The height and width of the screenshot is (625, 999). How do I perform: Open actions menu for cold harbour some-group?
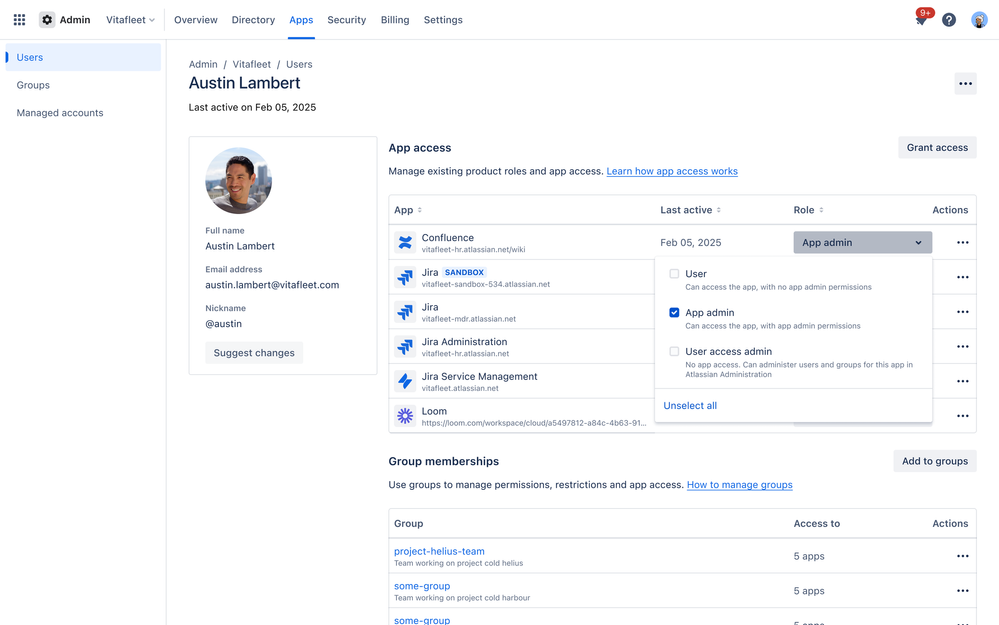click(x=963, y=591)
